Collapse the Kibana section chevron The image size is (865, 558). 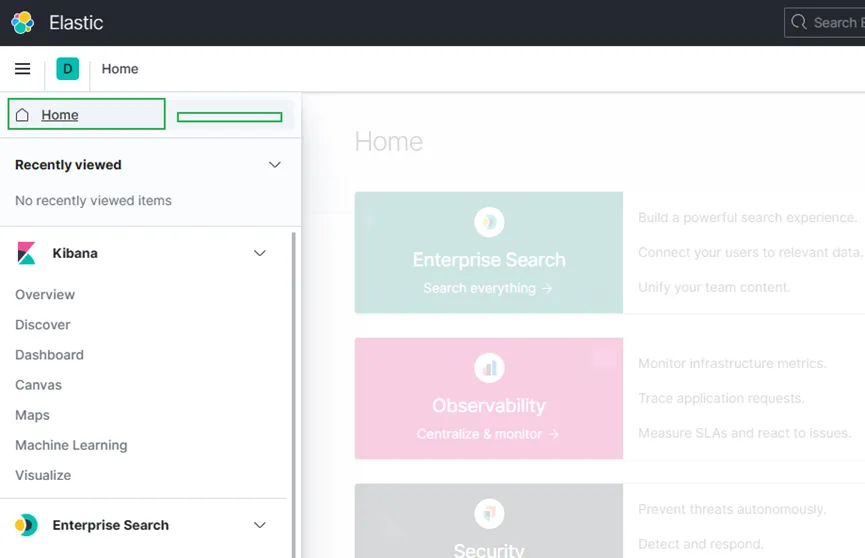(259, 253)
